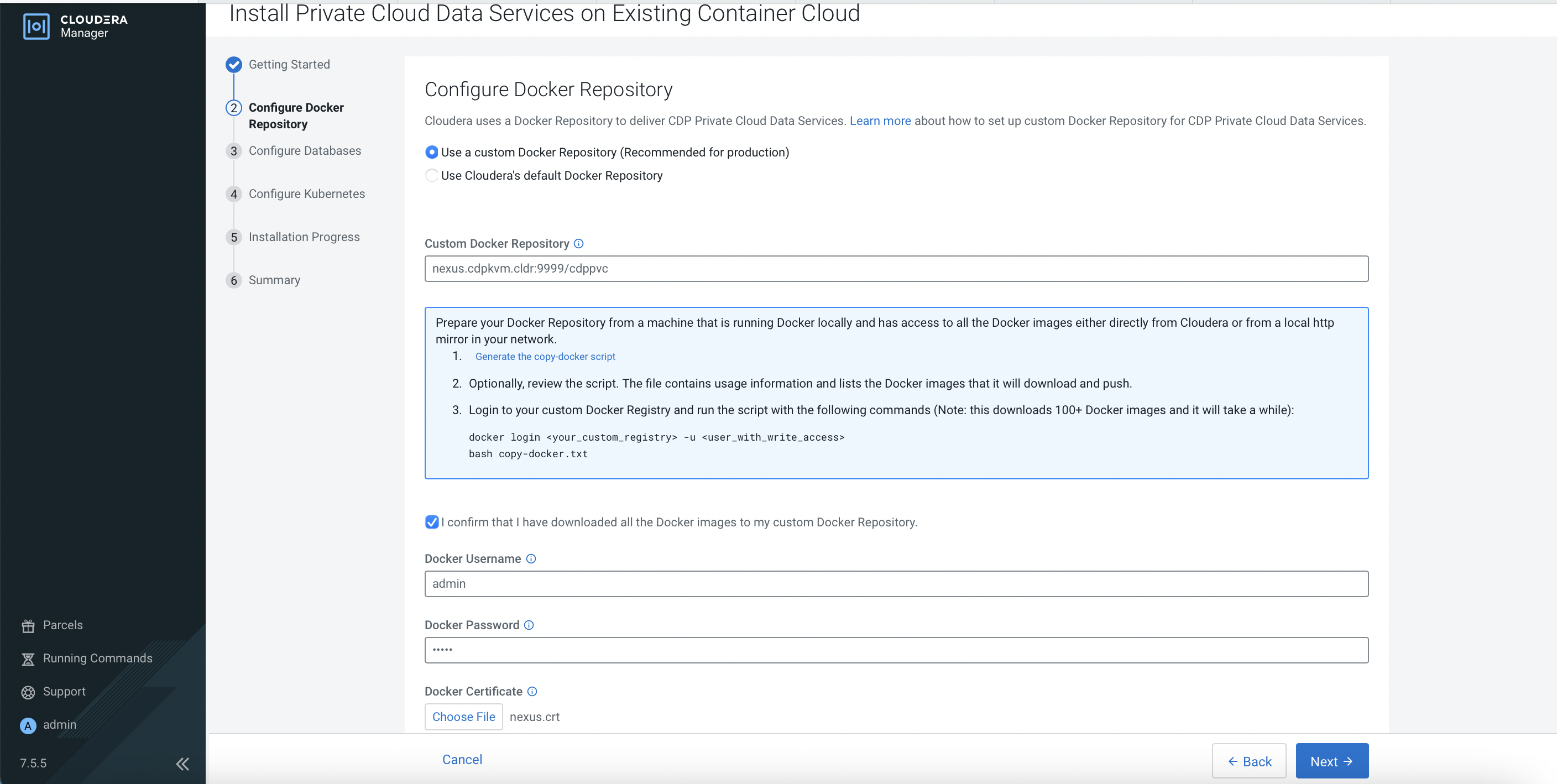Viewport: 1557px width, 784px height.
Task: Go to Configure Databases wizard step
Action: [x=305, y=151]
